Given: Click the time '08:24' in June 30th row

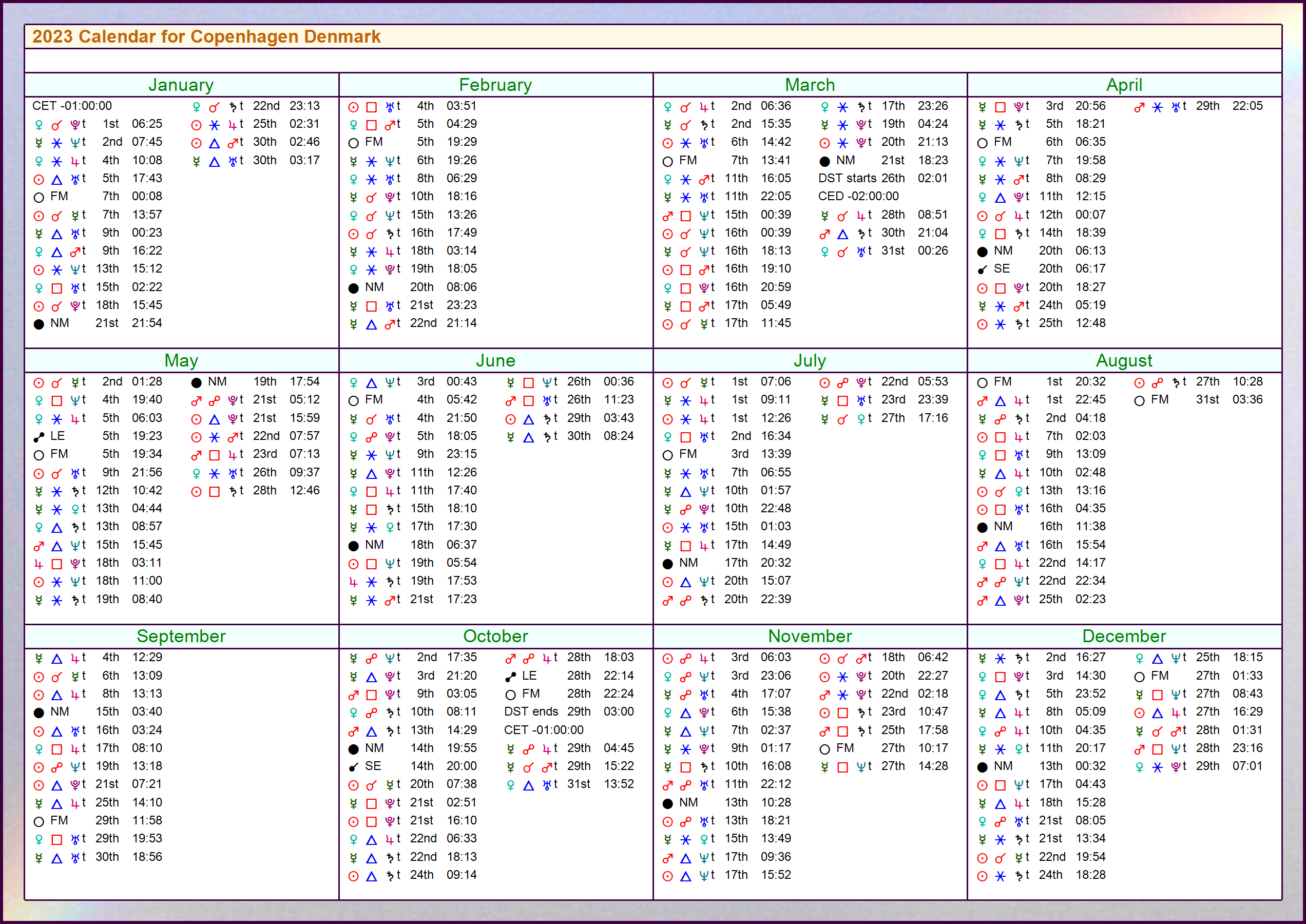Looking at the screenshot, I should point(619,436).
